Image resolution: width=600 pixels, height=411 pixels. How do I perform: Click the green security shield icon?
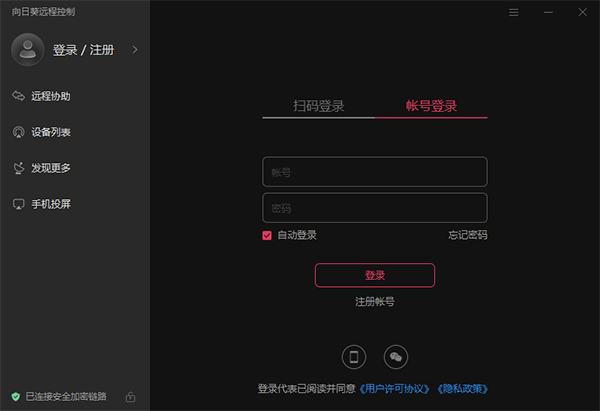point(16,397)
